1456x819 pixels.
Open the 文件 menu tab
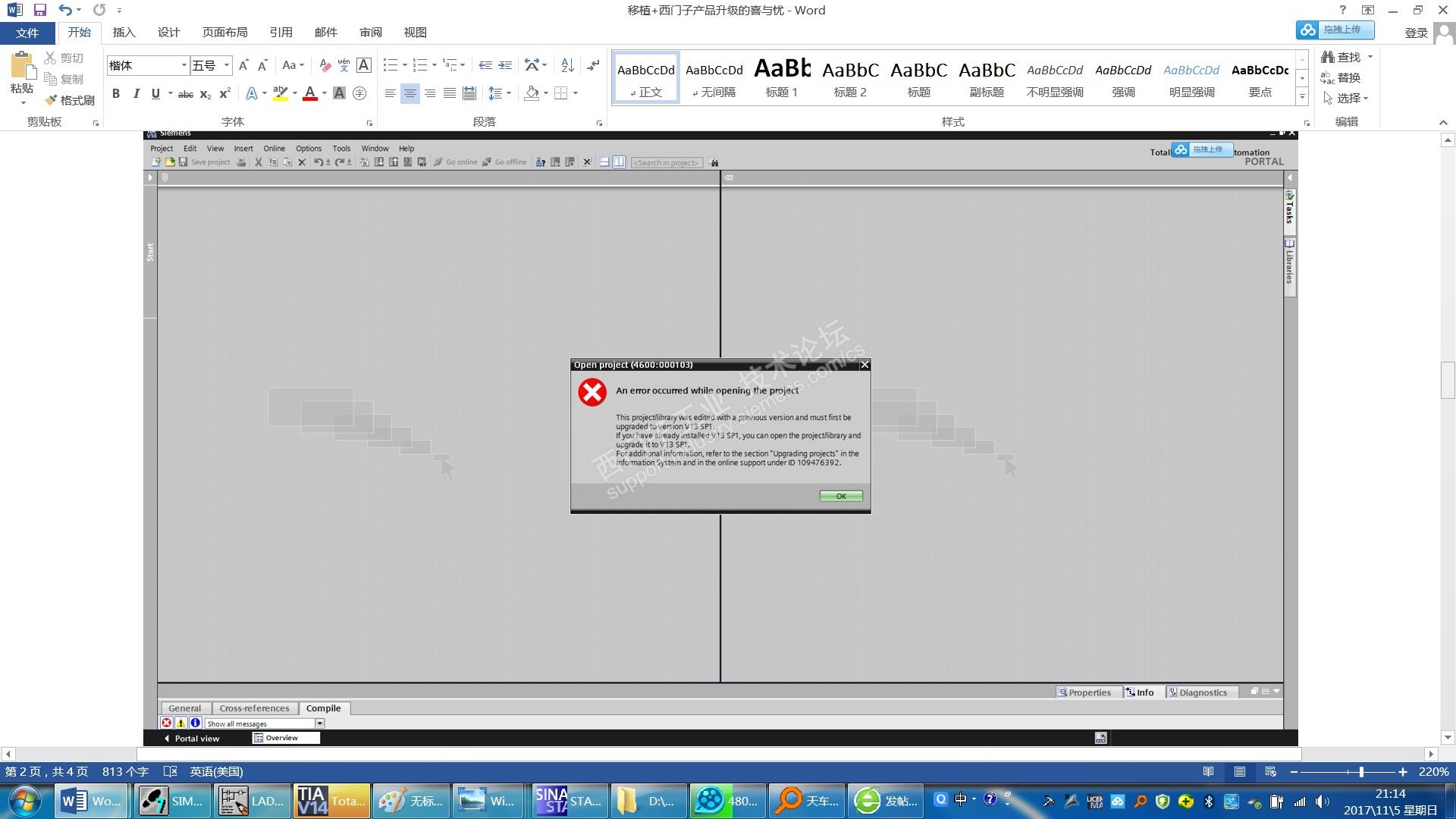(x=27, y=33)
